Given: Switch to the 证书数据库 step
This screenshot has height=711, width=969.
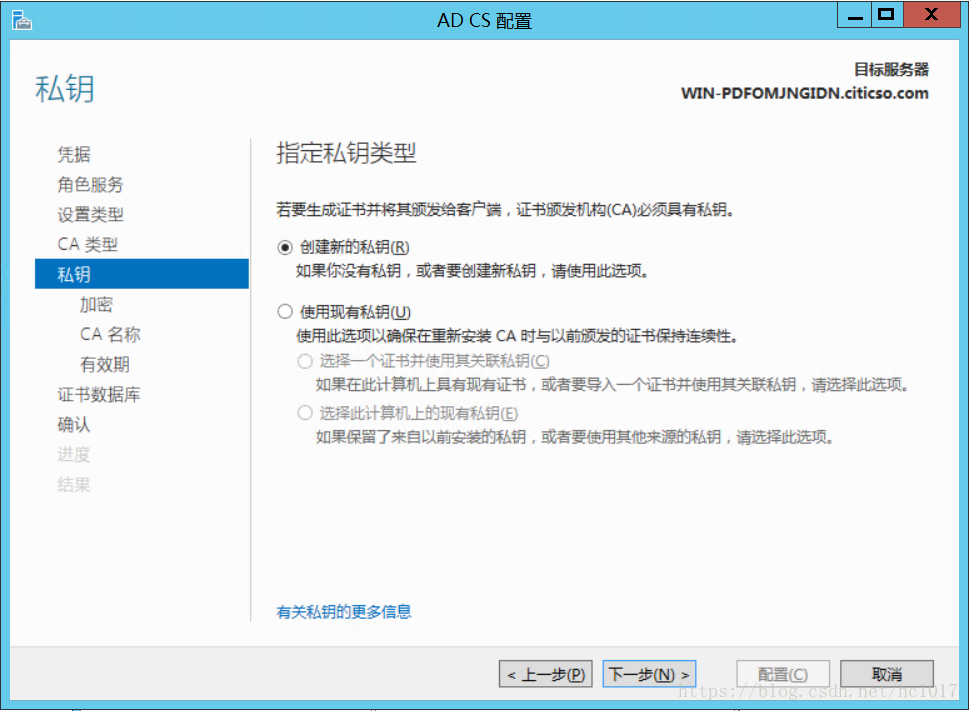Looking at the screenshot, I should pos(99,394).
